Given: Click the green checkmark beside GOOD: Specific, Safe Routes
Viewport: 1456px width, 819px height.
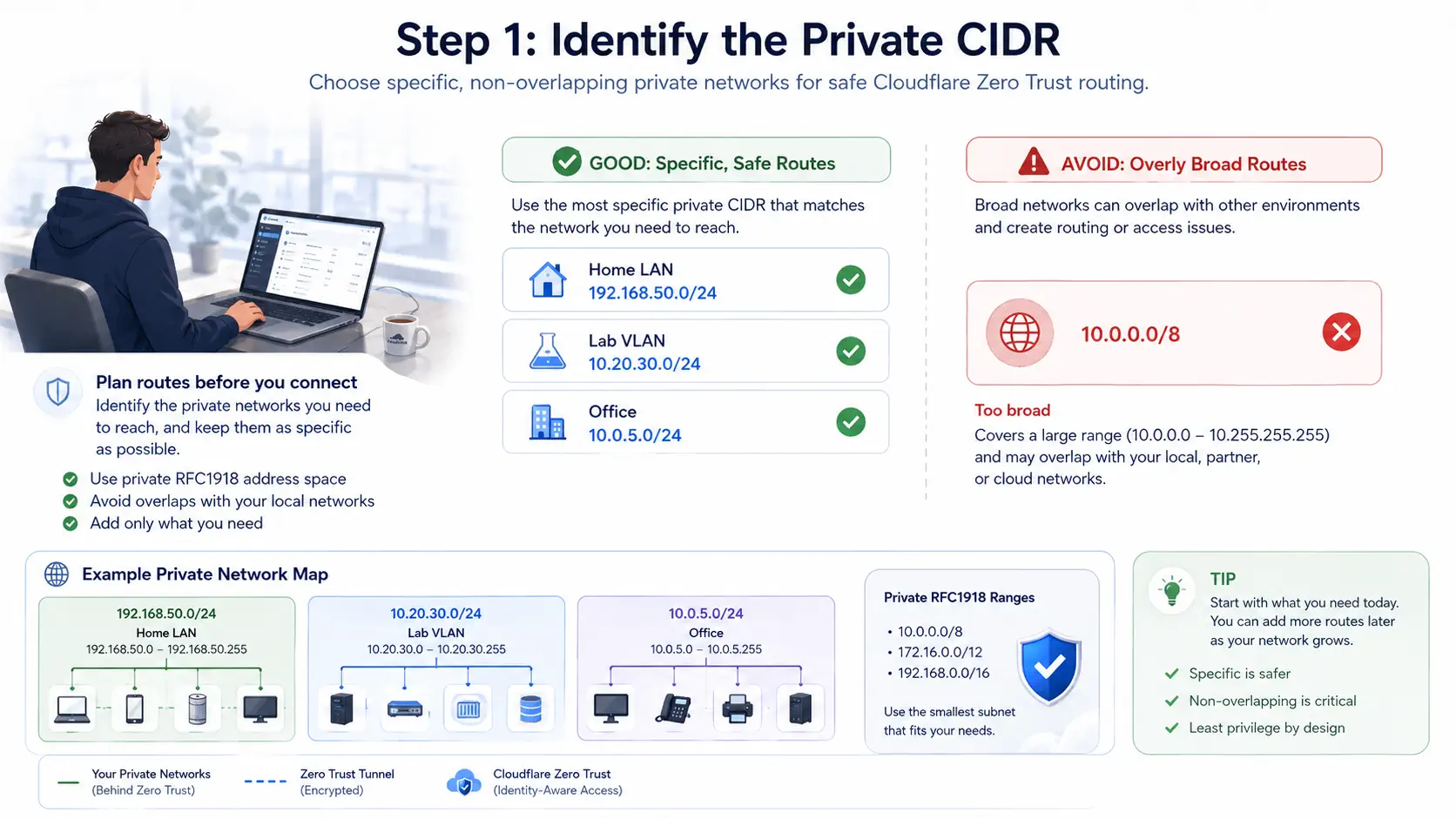Looking at the screenshot, I should coord(567,162).
